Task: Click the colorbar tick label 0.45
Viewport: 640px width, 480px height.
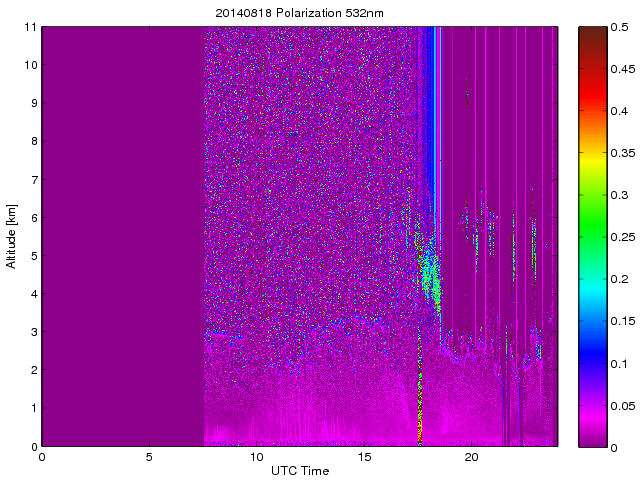Action: tap(623, 69)
